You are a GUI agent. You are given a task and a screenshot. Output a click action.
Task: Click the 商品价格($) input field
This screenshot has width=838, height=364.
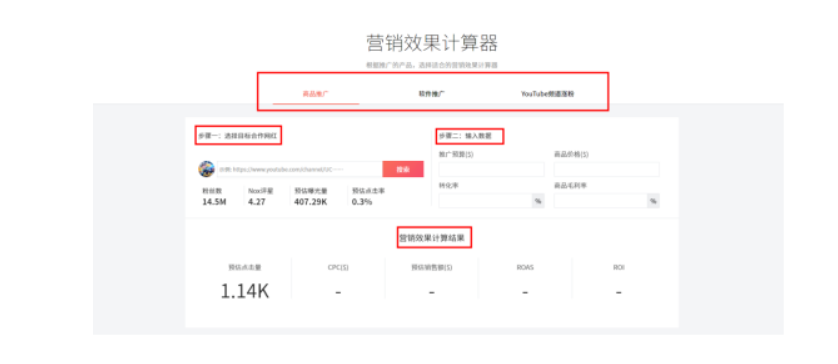click(607, 169)
